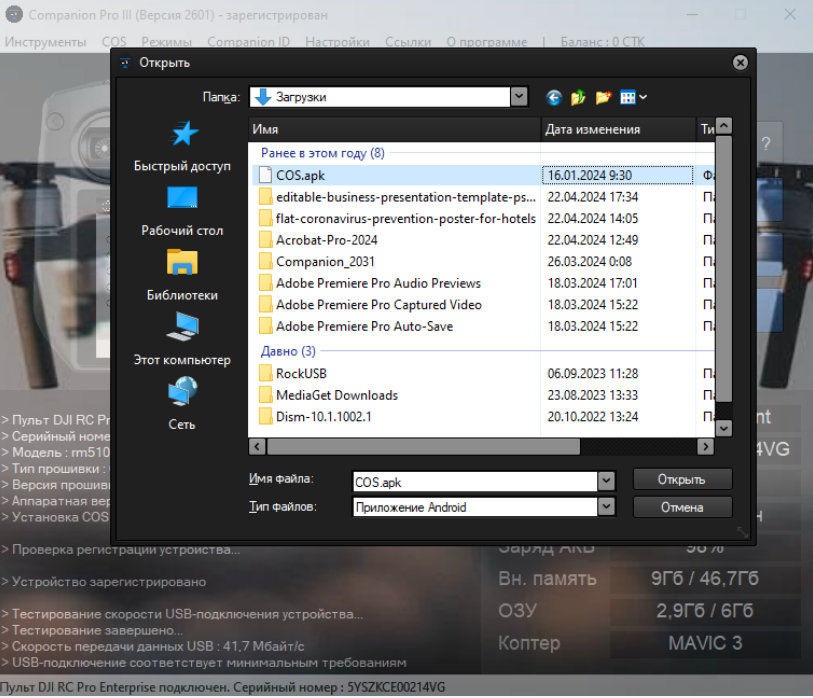This screenshot has height=698, width=813.
Task: Click the horizontal scroll left arrow
Action: [x=257, y=446]
